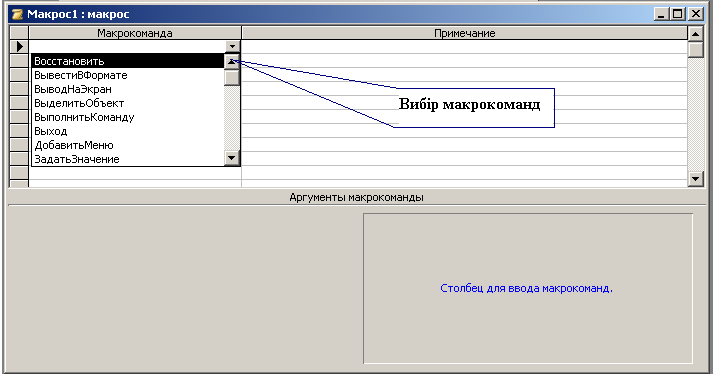Image resolution: width=713 pixels, height=374 pixels.
Task: Maximize the Макрос1 window
Action: coord(678,14)
